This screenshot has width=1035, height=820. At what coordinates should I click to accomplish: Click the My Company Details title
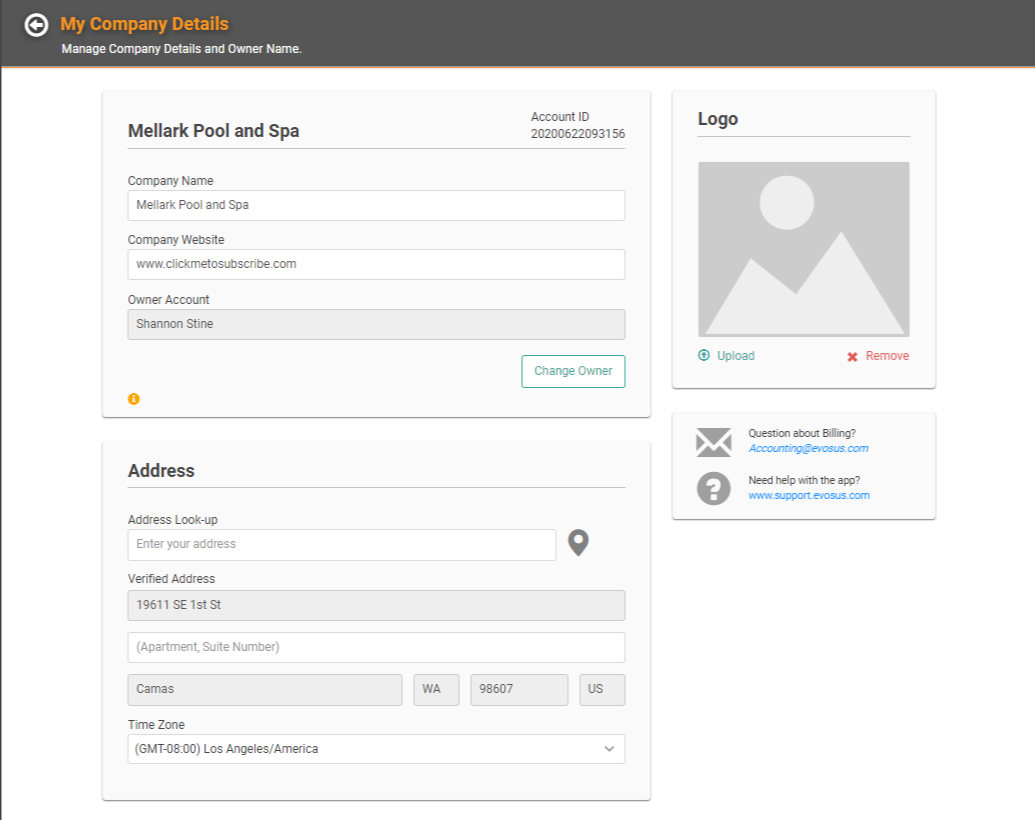pyautogui.click(x=145, y=24)
